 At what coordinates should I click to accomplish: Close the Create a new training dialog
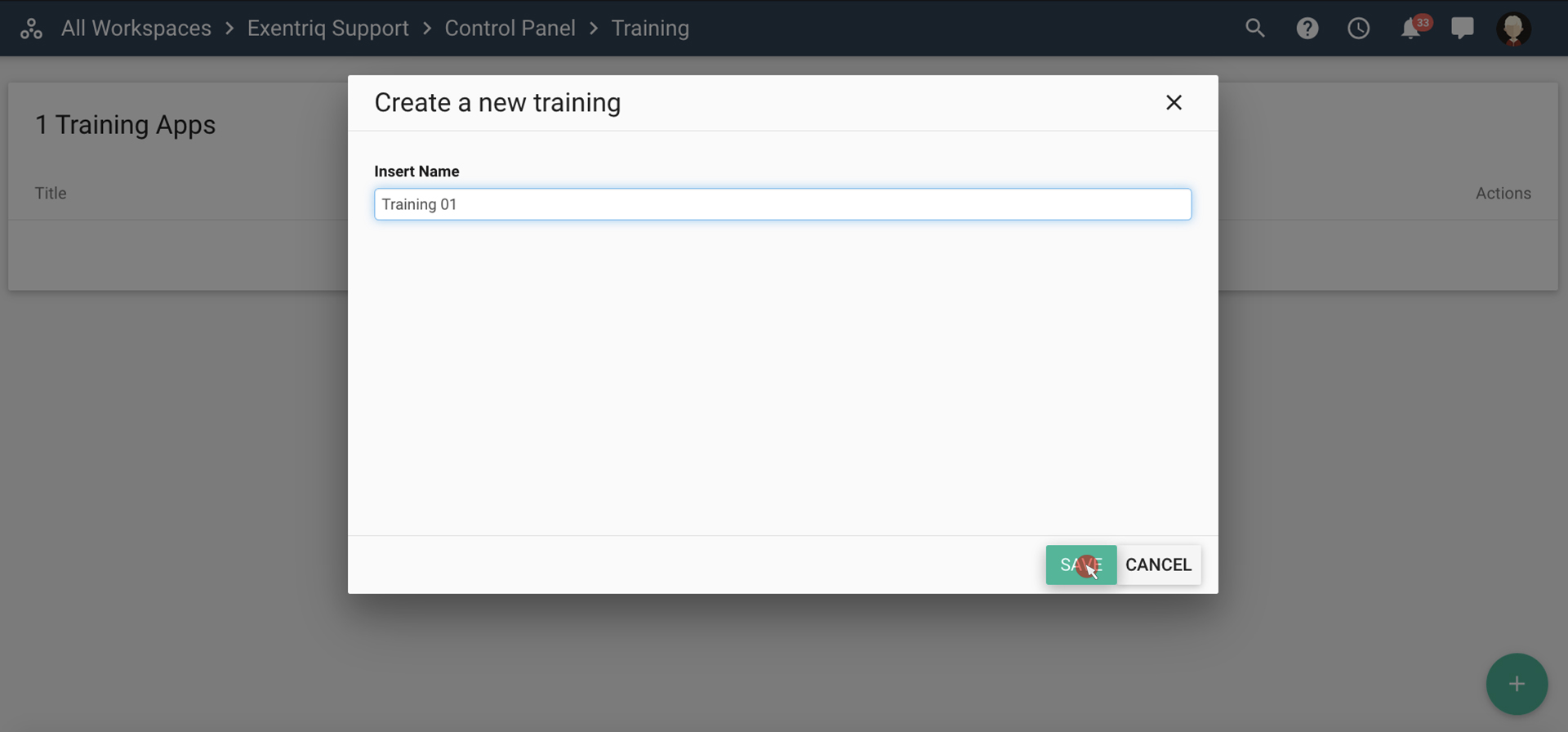[x=1174, y=102]
